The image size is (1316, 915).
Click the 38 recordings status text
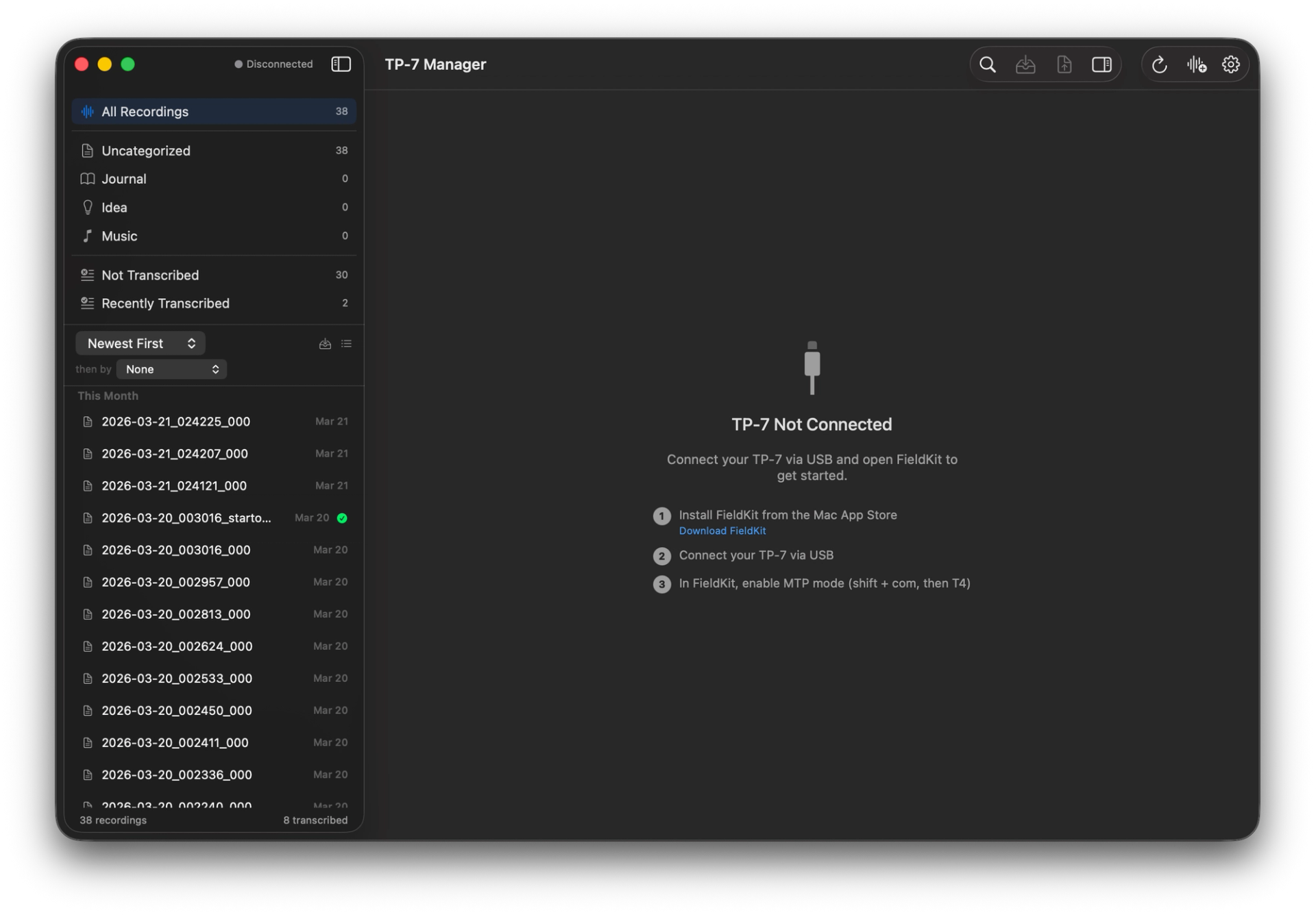pos(113,820)
